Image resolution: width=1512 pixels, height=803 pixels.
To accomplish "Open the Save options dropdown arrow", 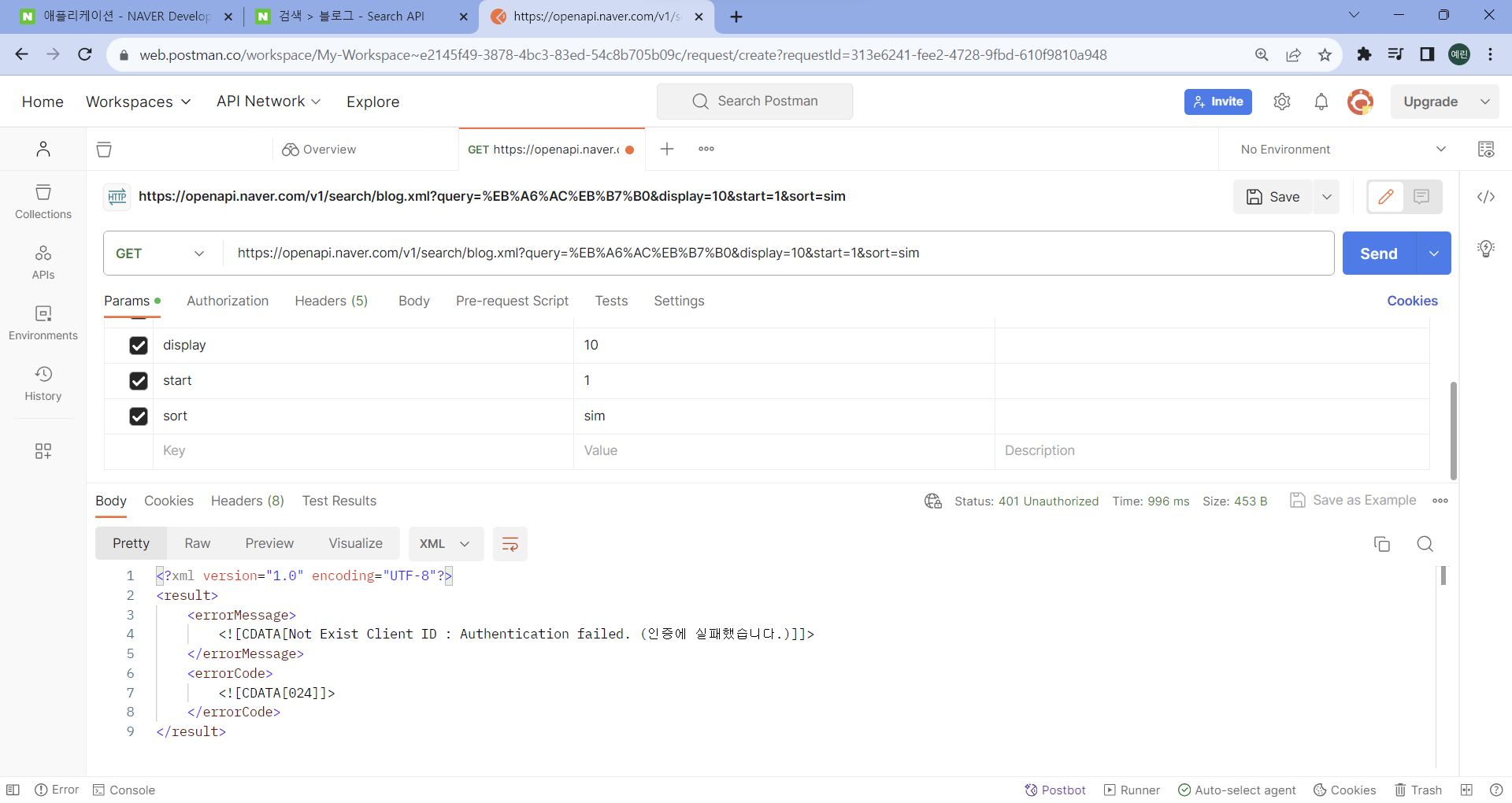I will coord(1327,197).
